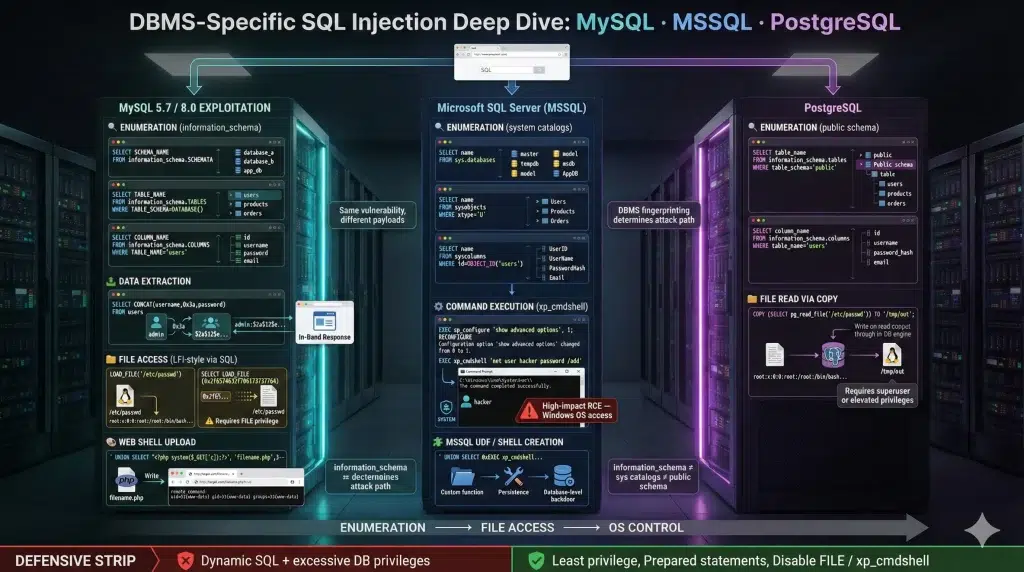Image resolution: width=1024 pixels, height=572 pixels.
Task: Select the Persistence tools icon
Action: [x=513, y=477]
